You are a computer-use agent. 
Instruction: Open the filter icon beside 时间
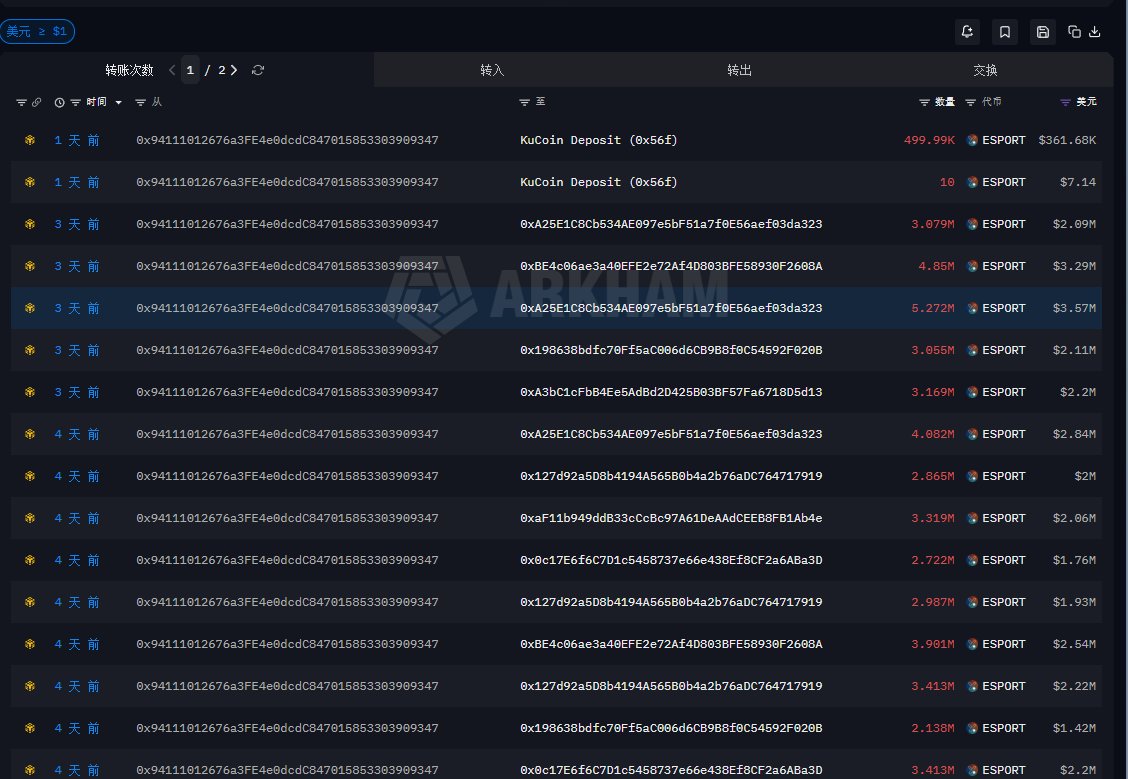pos(76,102)
